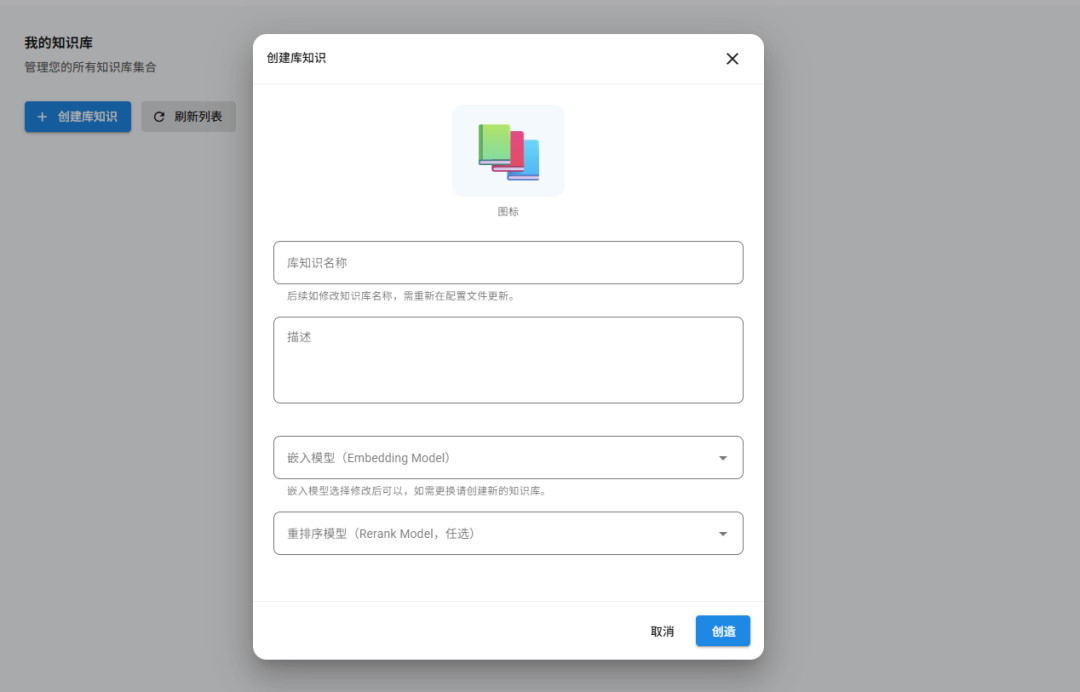Viewport: 1080px width, 692px height.
Task: Click the 刷新列表 button label
Action: point(198,117)
